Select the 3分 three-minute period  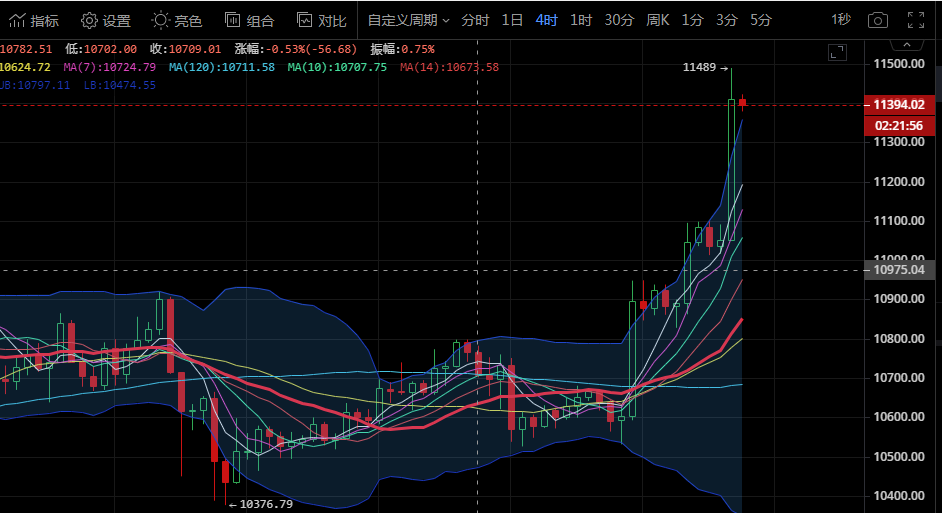coord(727,20)
